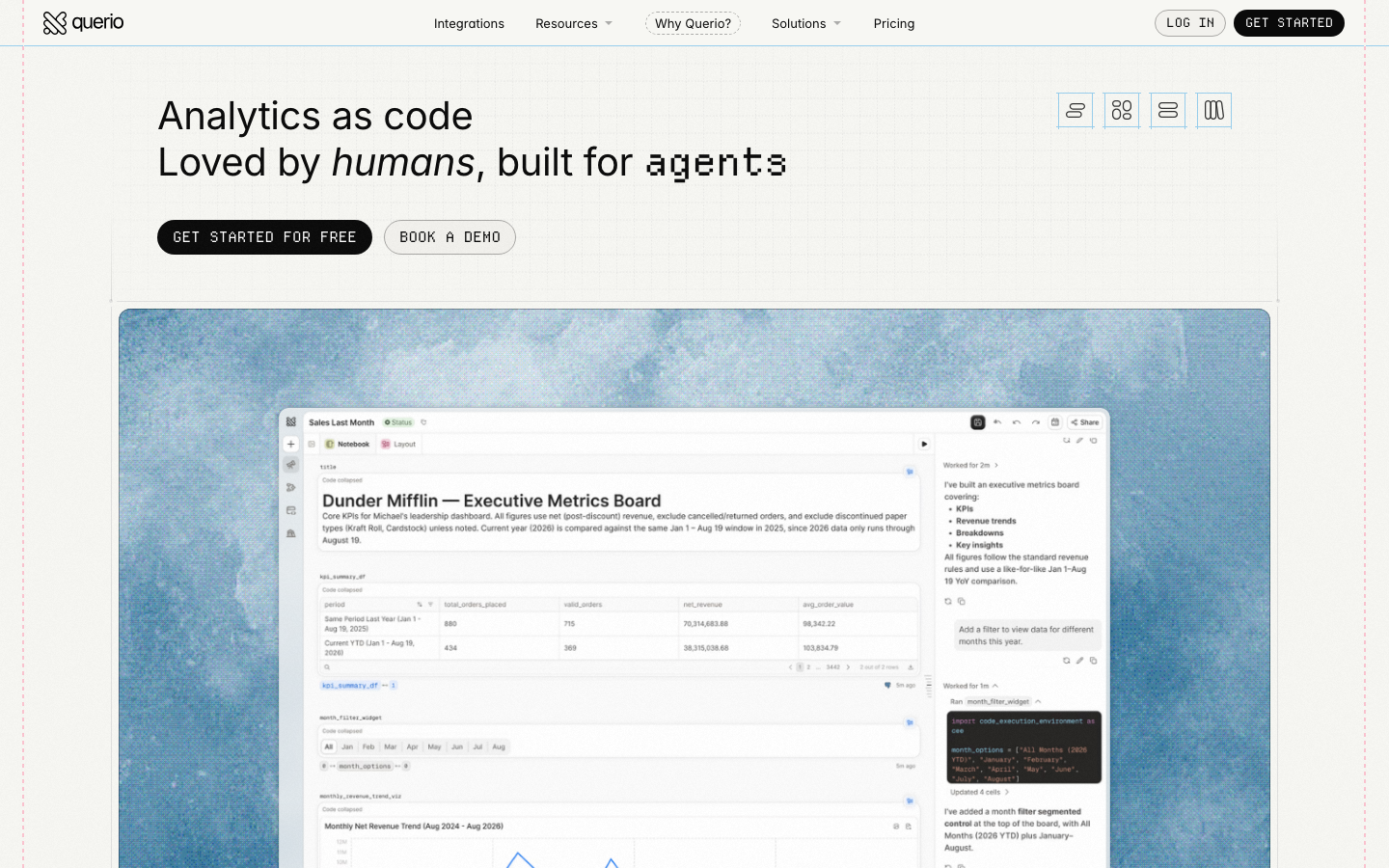
Task: Select the first layout view icon
Action: pos(1076,110)
